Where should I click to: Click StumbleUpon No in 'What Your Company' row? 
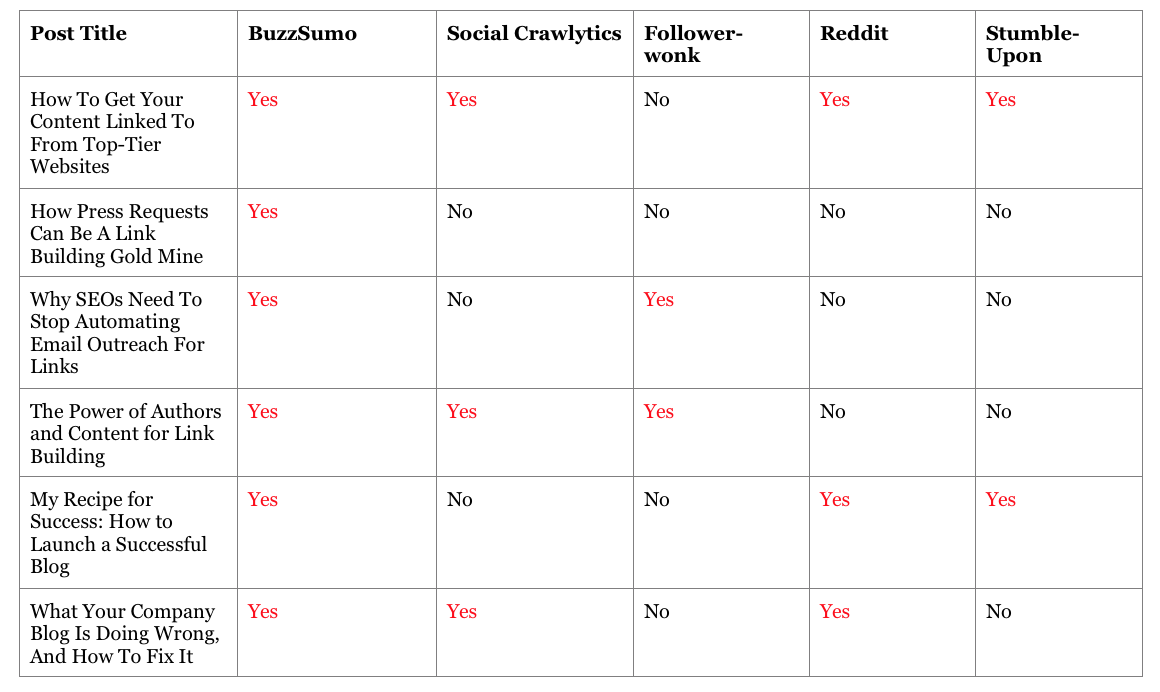coord(998,611)
